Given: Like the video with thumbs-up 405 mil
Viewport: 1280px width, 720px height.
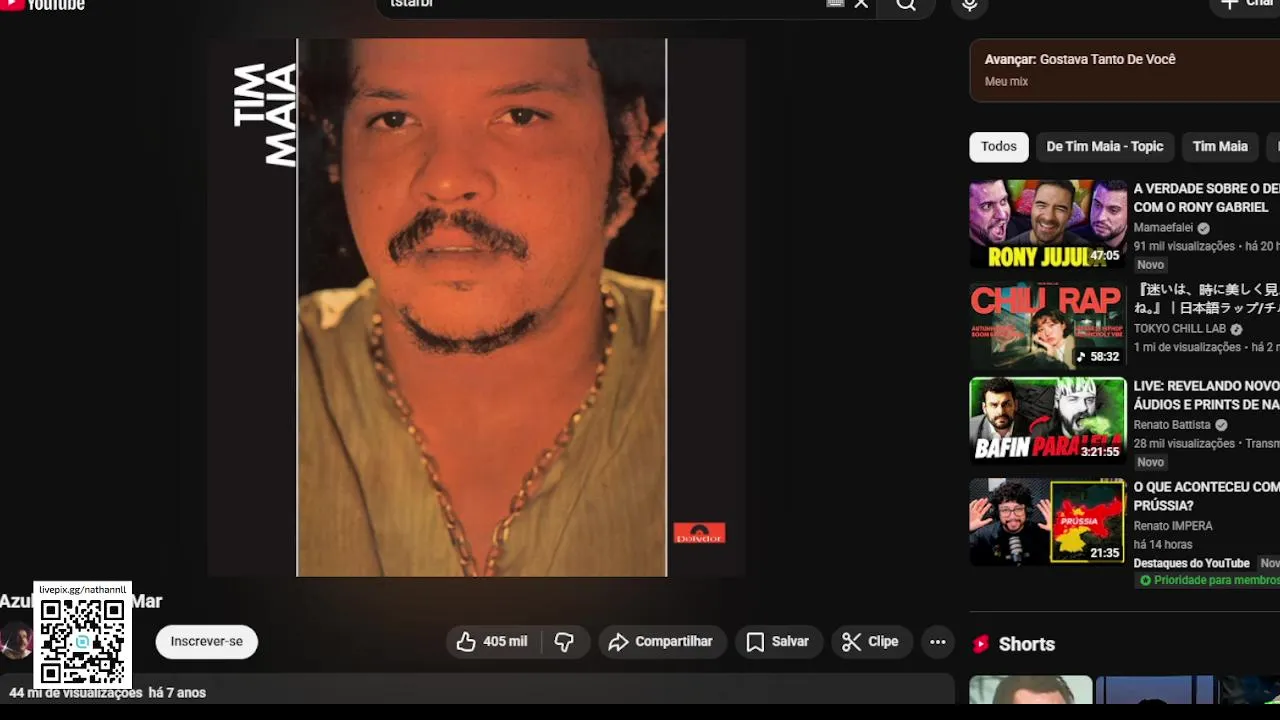Looking at the screenshot, I should click(x=493, y=642).
